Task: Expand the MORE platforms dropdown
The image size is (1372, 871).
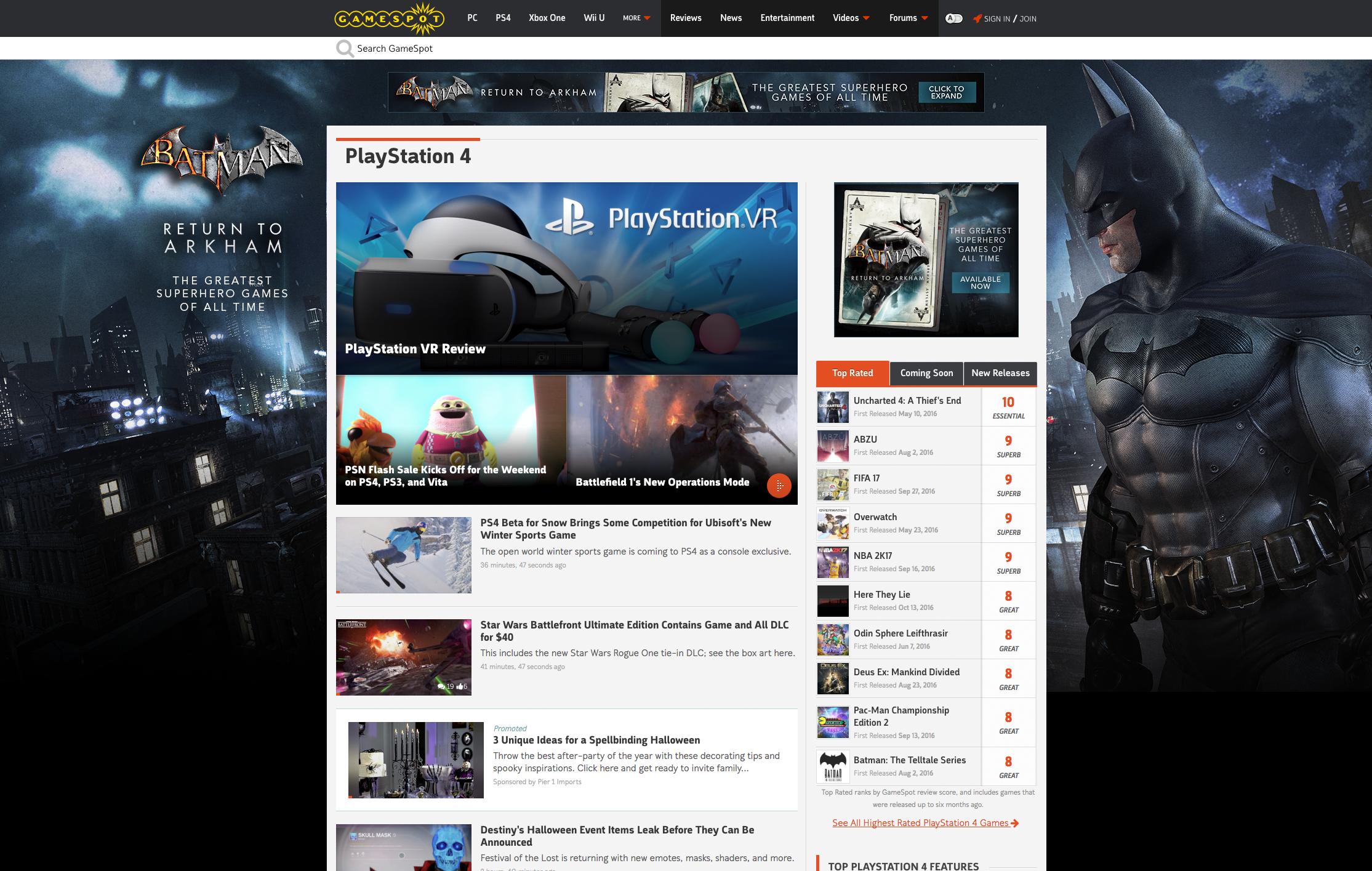Action: 636,18
